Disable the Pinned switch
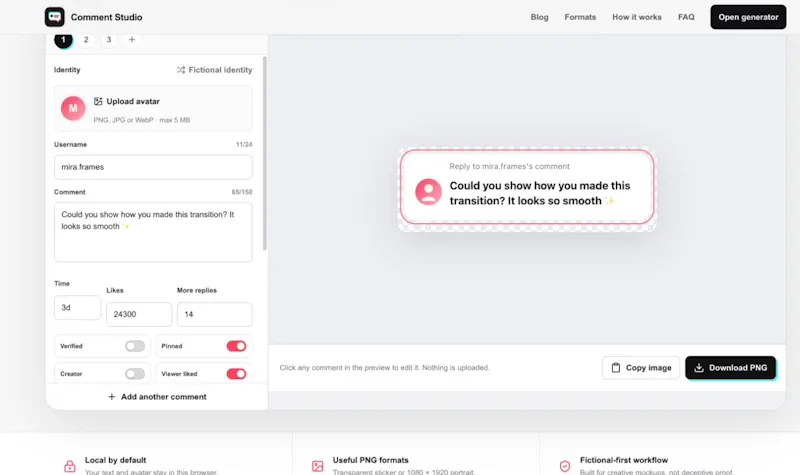The image size is (800, 475). click(x=236, y=346)
